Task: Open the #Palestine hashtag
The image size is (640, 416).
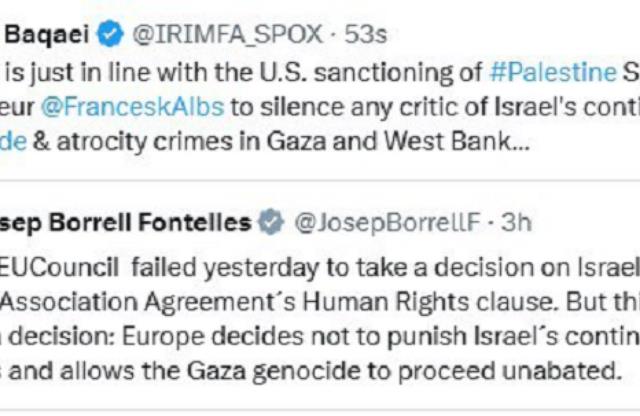Action: coord(553,73)
